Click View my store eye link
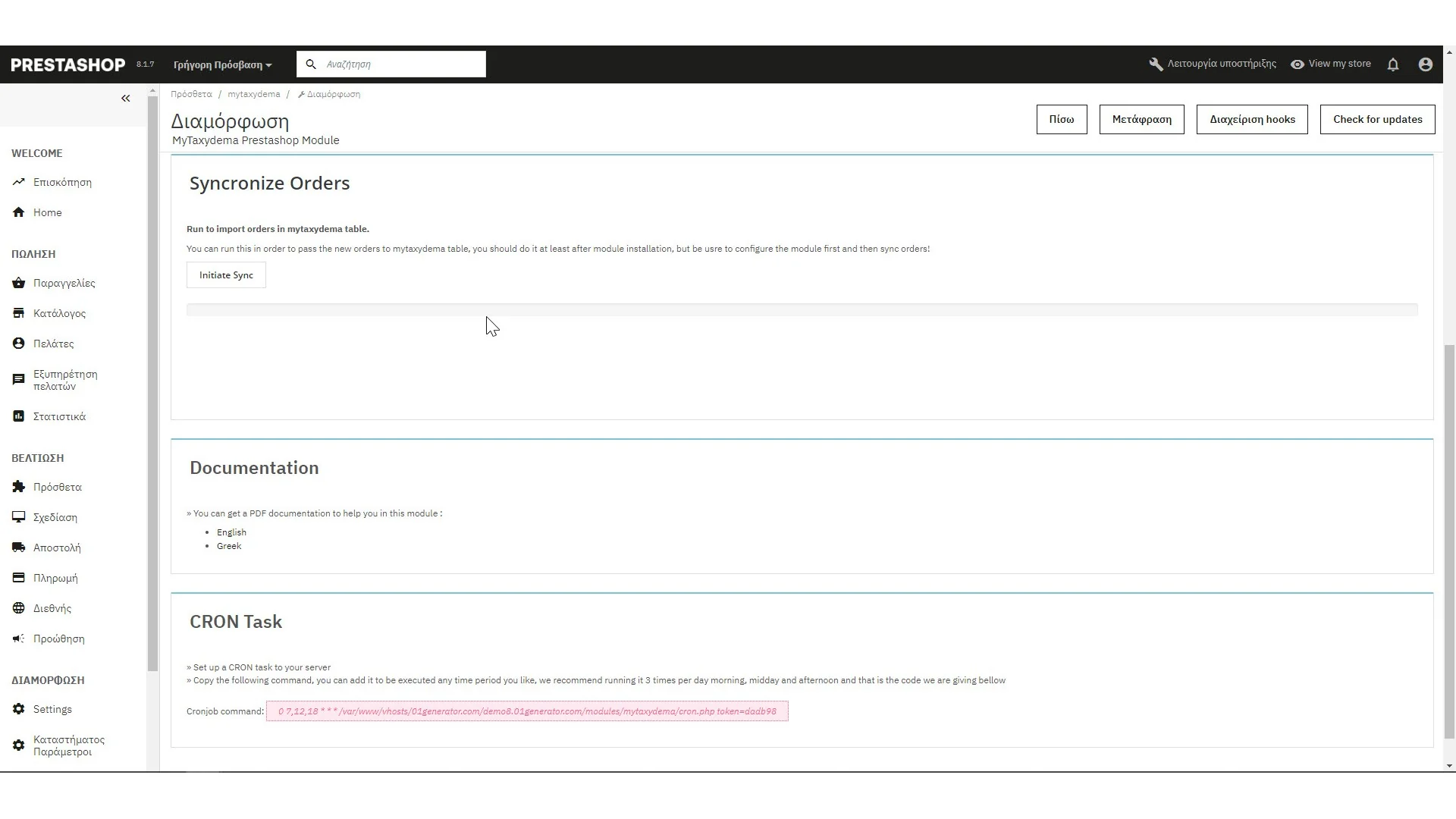1456x819 pixels. 1331,64
